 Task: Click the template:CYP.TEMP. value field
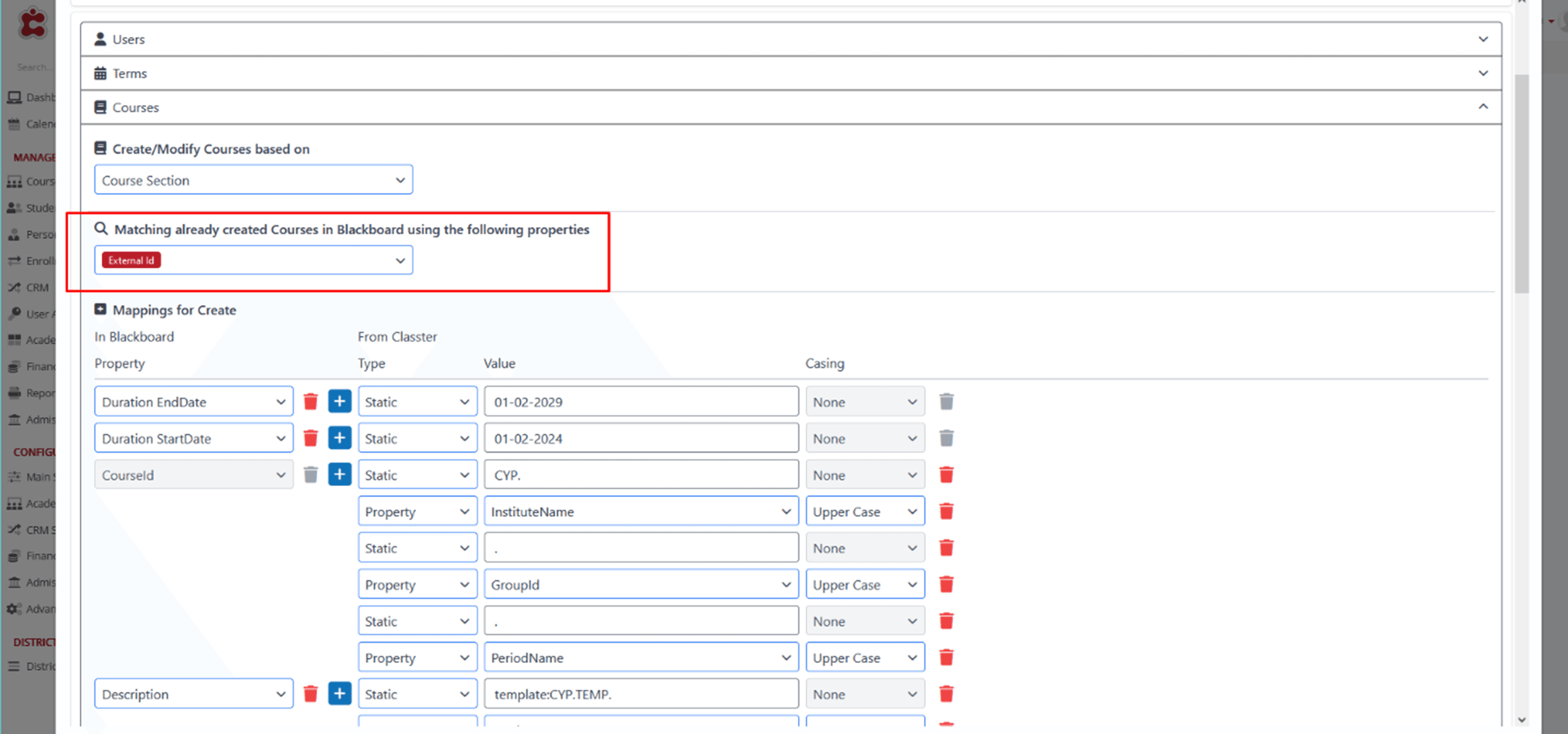[641, 694]
